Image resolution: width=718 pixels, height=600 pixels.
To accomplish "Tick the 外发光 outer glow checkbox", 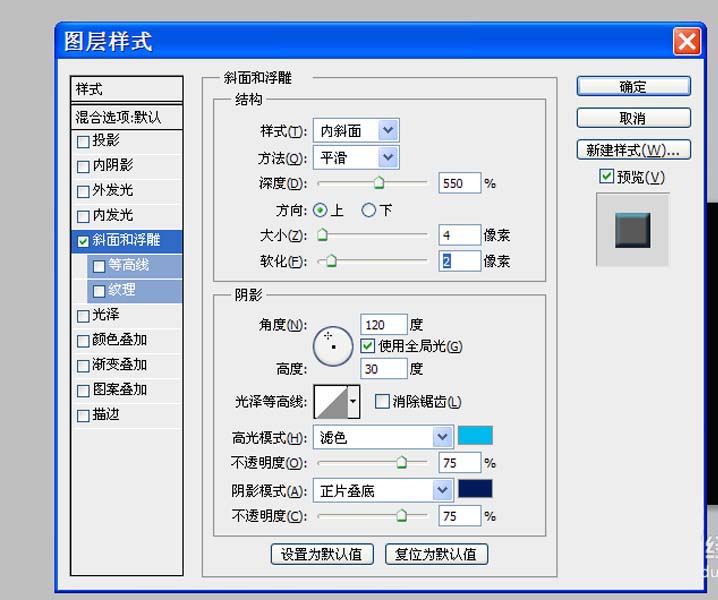I will [x=83, y=191].
